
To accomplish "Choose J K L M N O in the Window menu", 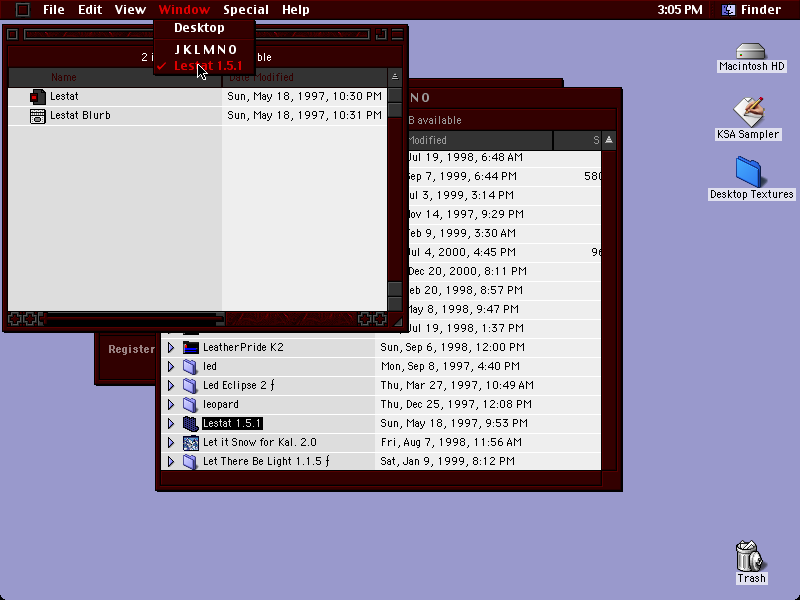I will tap(204, 49).
